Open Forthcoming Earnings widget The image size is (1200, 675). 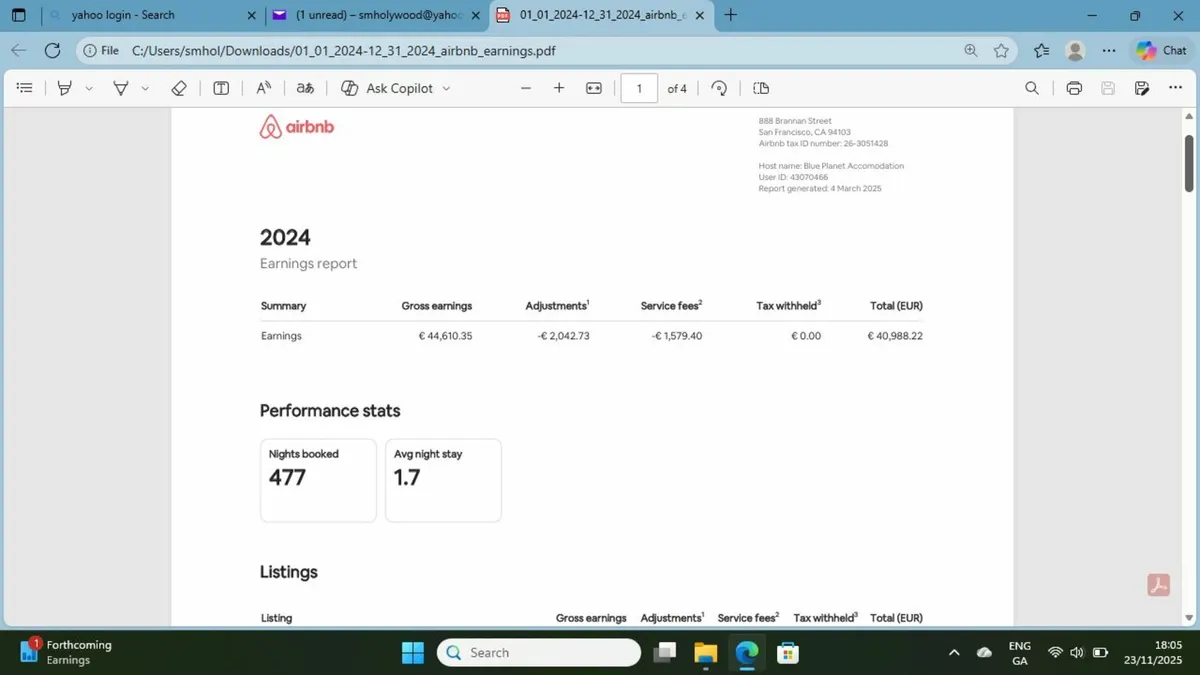pyautogui.click(x=66, y=652)
